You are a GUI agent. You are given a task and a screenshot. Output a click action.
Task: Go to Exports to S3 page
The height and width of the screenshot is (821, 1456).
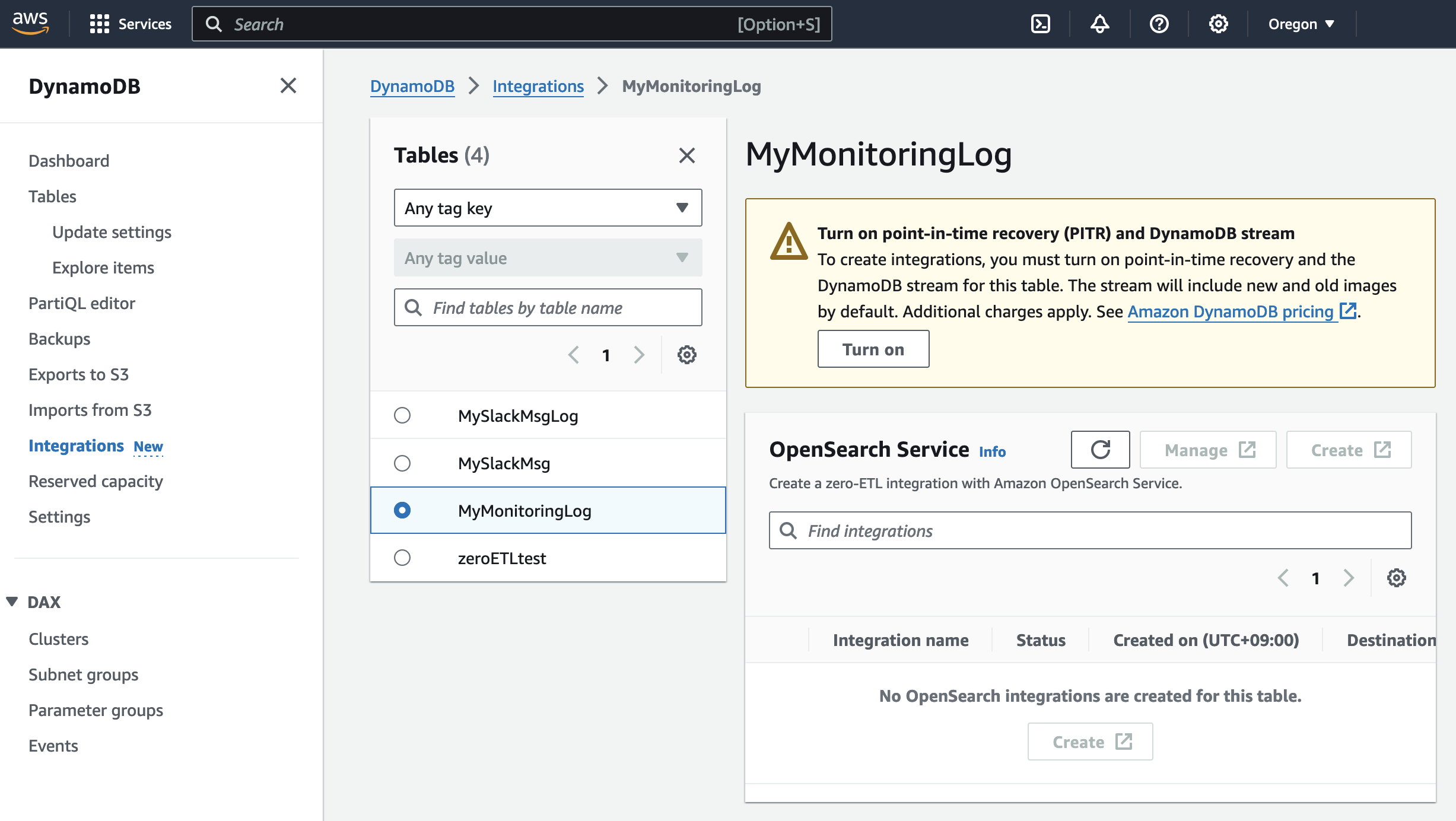[78, 374]
